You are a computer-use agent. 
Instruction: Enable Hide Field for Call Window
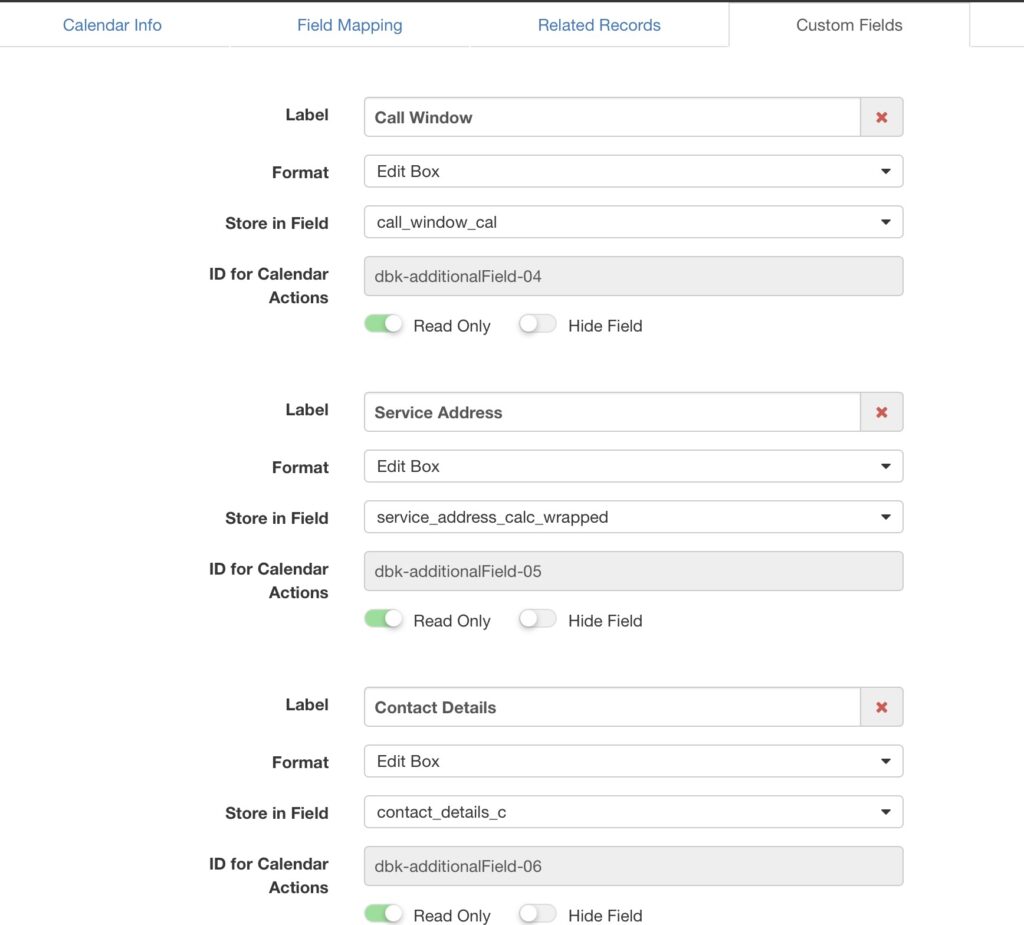pyautogui.click(x=538, y=325)
